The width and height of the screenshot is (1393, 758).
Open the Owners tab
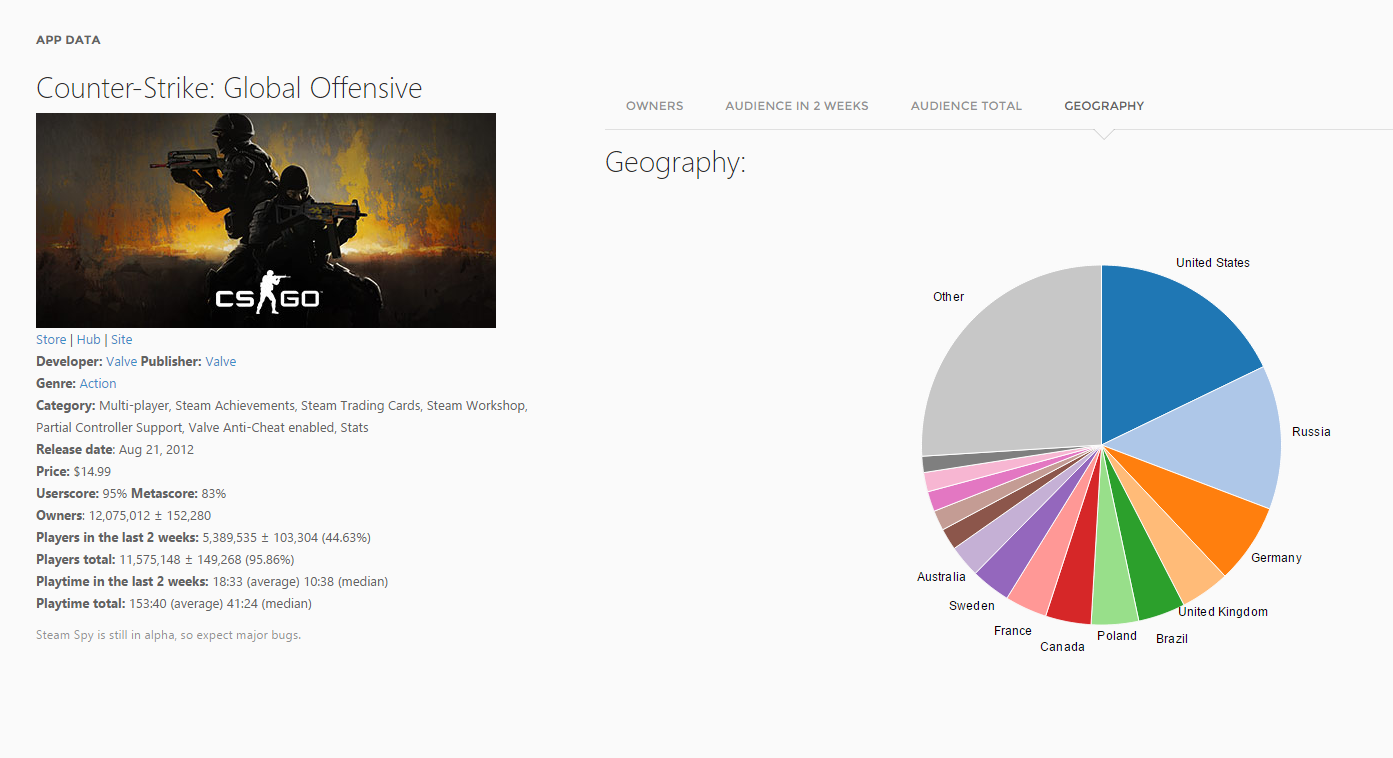[x=654, y=106]
